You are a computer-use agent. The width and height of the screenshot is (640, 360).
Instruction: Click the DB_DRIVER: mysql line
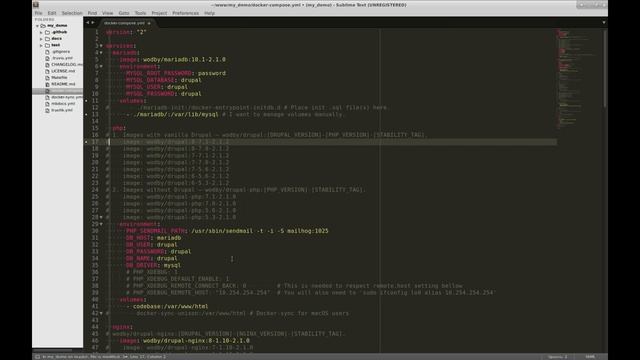pos(153,265)
